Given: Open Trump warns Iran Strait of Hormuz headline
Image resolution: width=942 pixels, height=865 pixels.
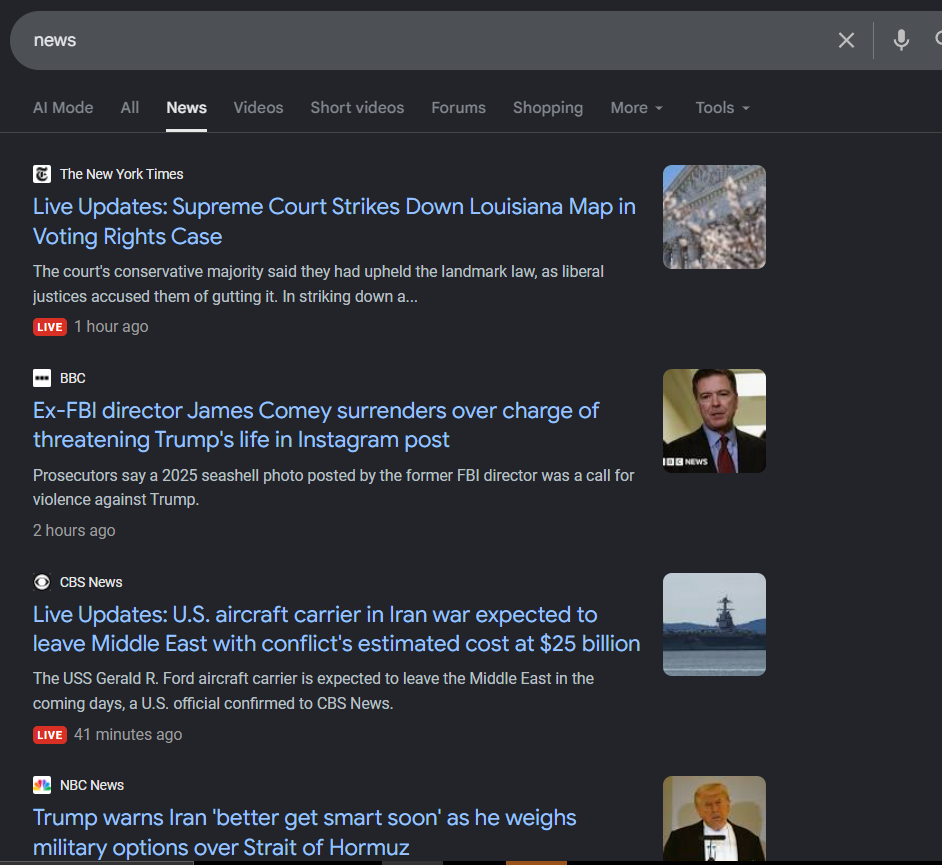Looking at the screenshot, I should 305,833.
